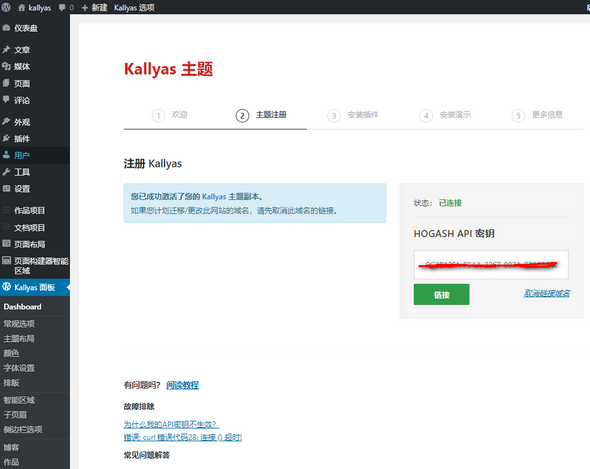Click the 页面构建器智能区域 icon

click(6, 260)
